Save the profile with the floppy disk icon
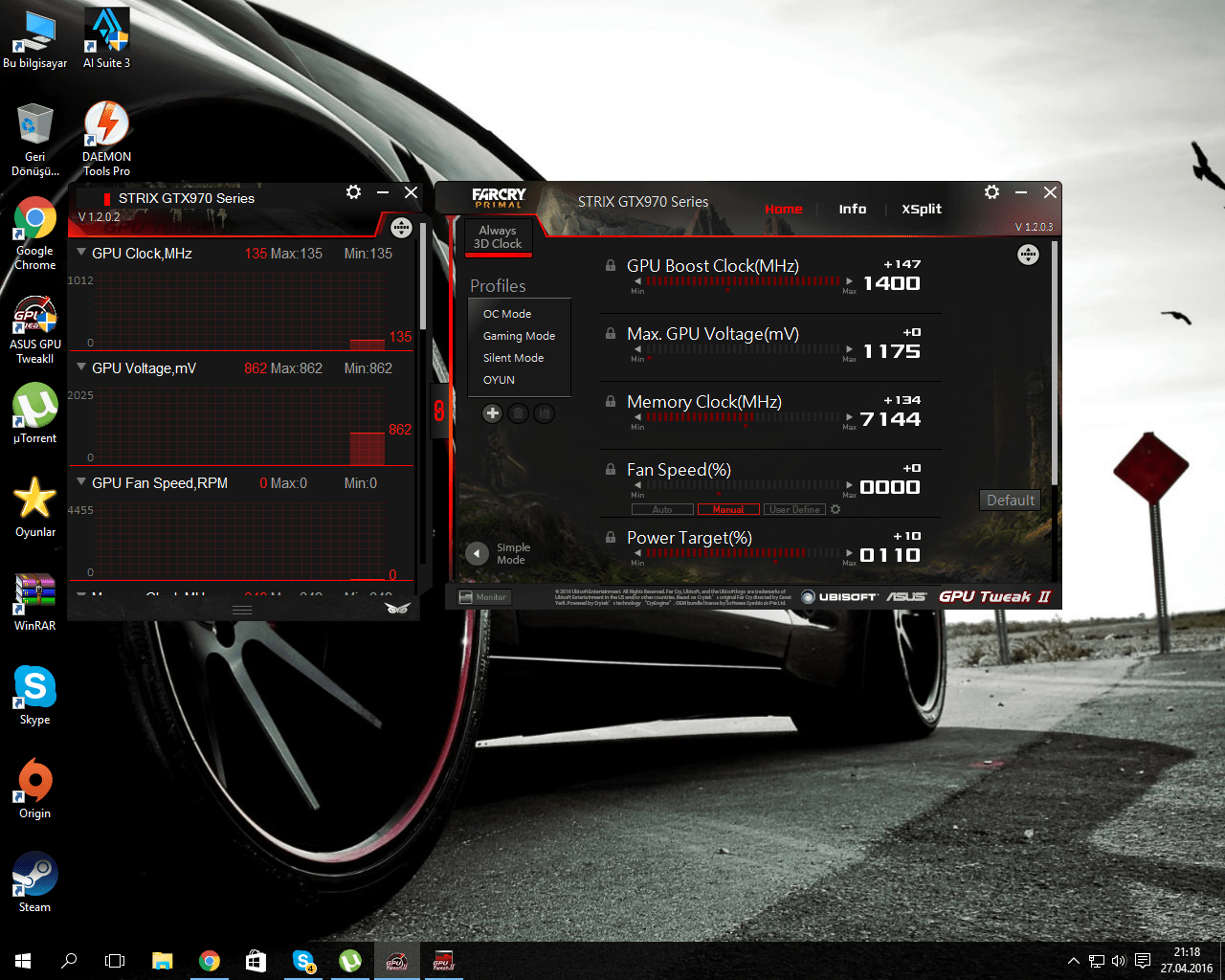The height and width of the screenshot is (980, 1225). click(544, 413)
